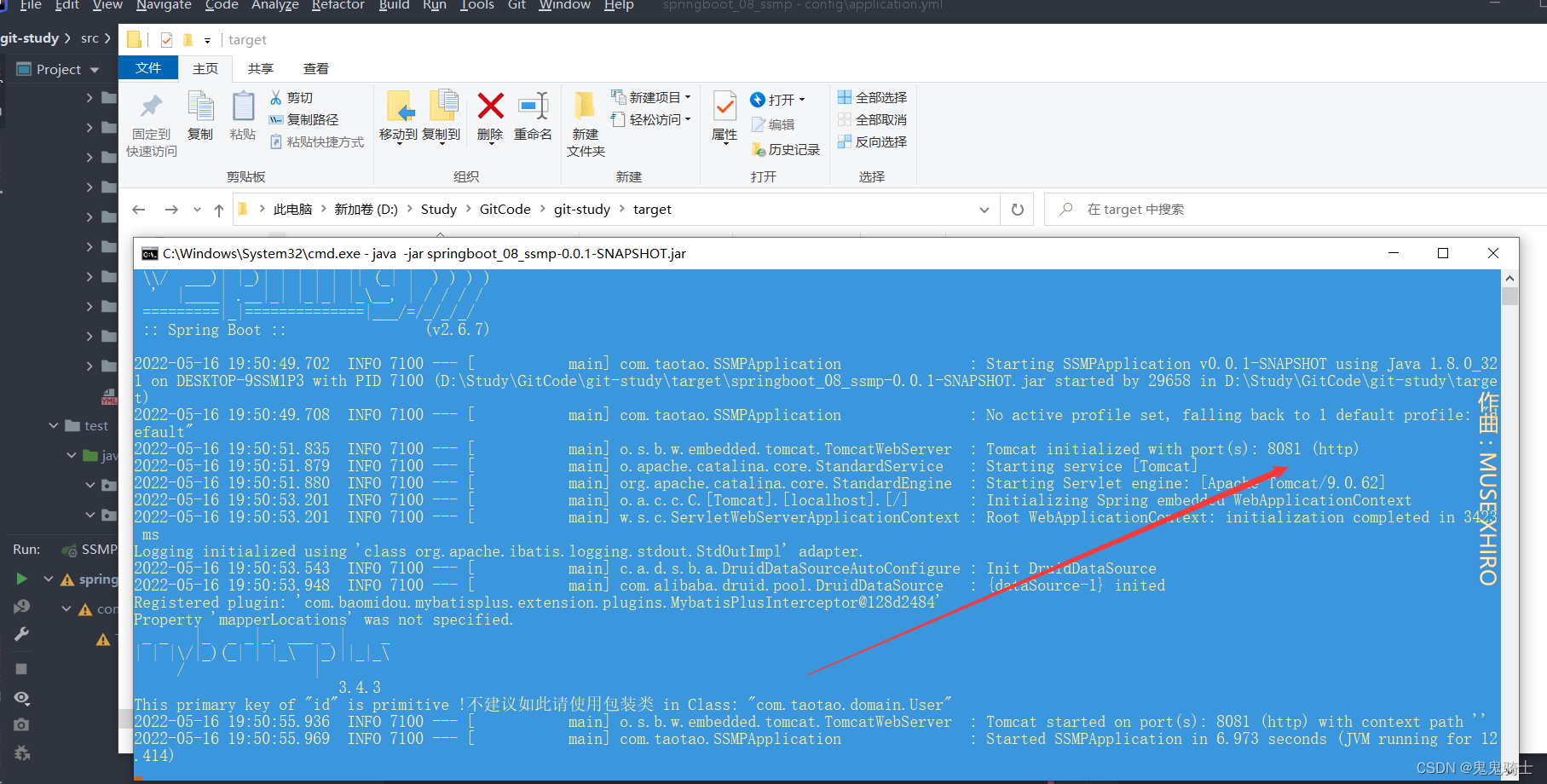Click the Study breadcrumb in address bar
1547x784 pixels.
pos(439,210)
